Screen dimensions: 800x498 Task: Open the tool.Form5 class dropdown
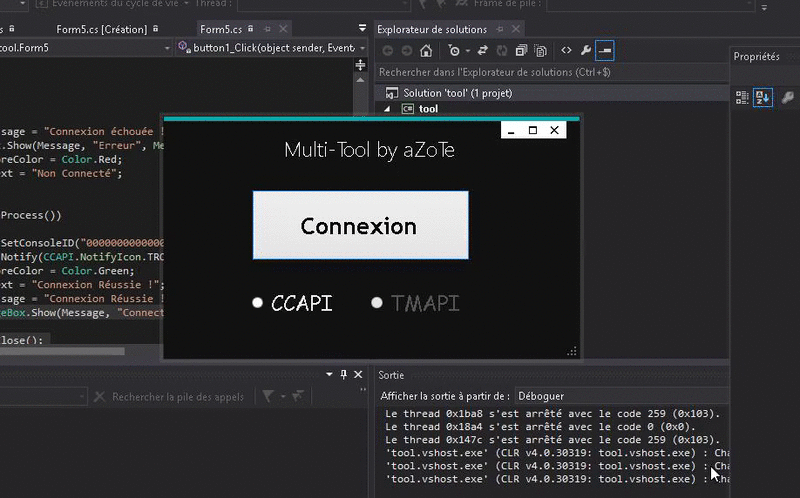pyautogui.click(x=167, y=48)
